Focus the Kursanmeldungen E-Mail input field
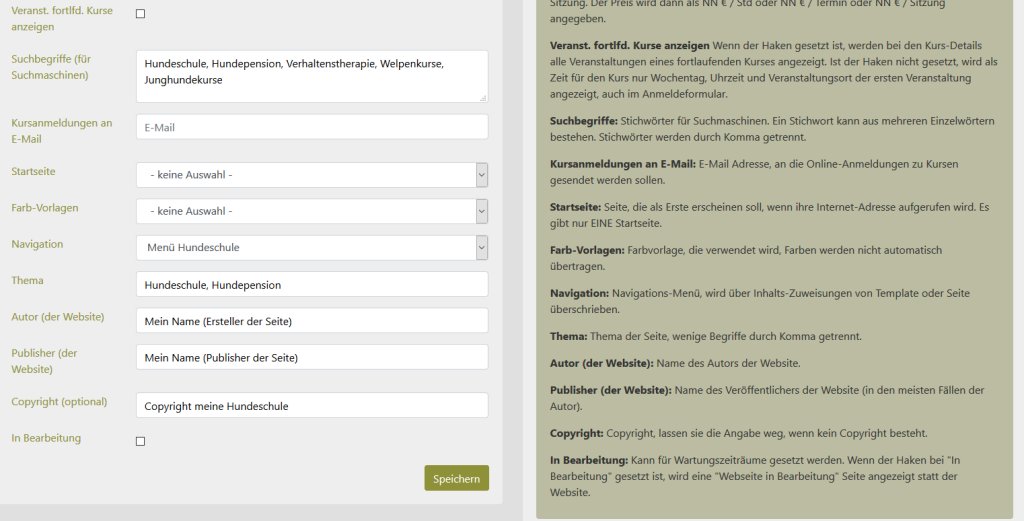The height and width of the screenshot is (521, 1024). click(x=312, y=127)
